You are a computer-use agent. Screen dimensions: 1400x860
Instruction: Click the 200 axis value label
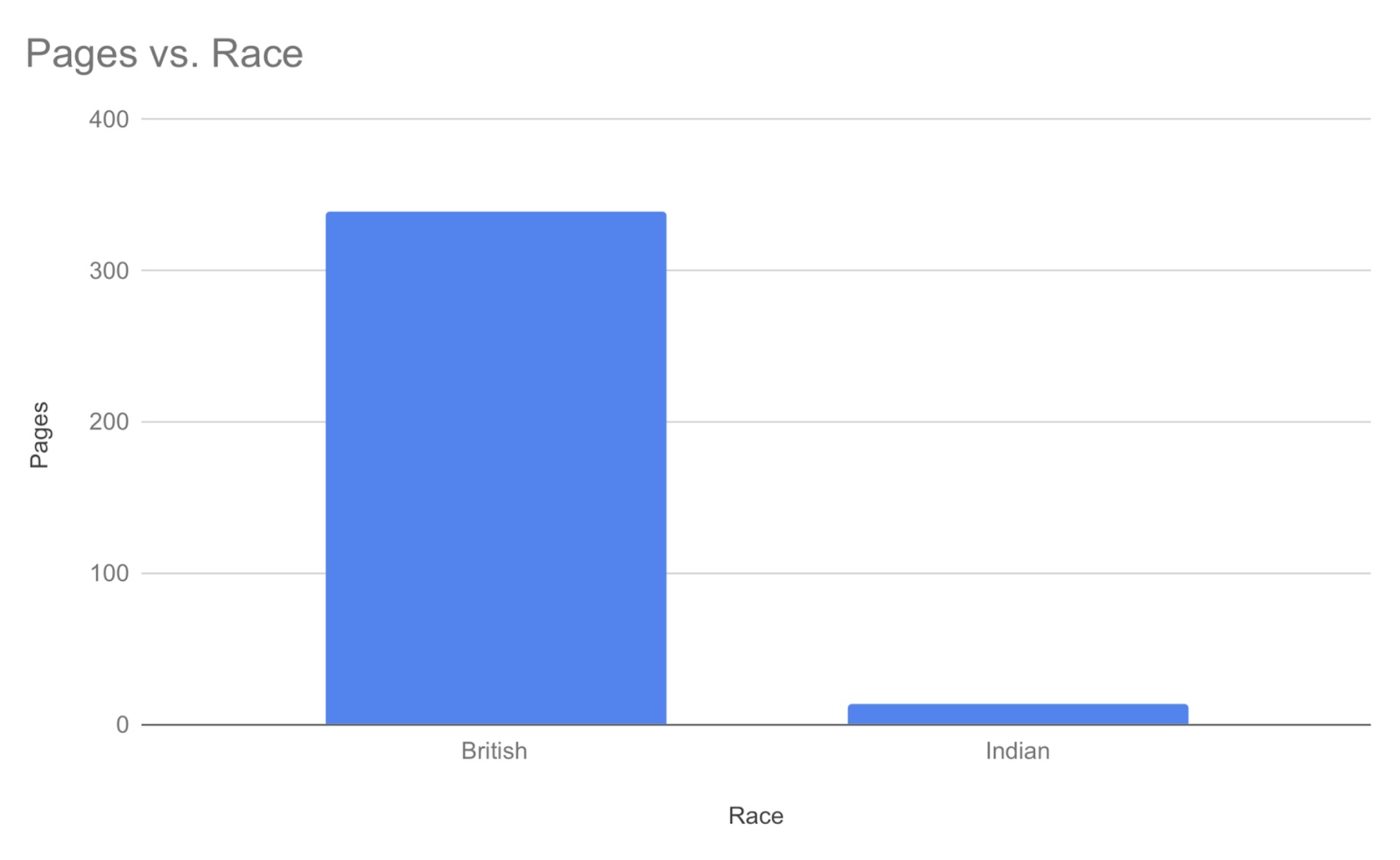coord(108,422)
